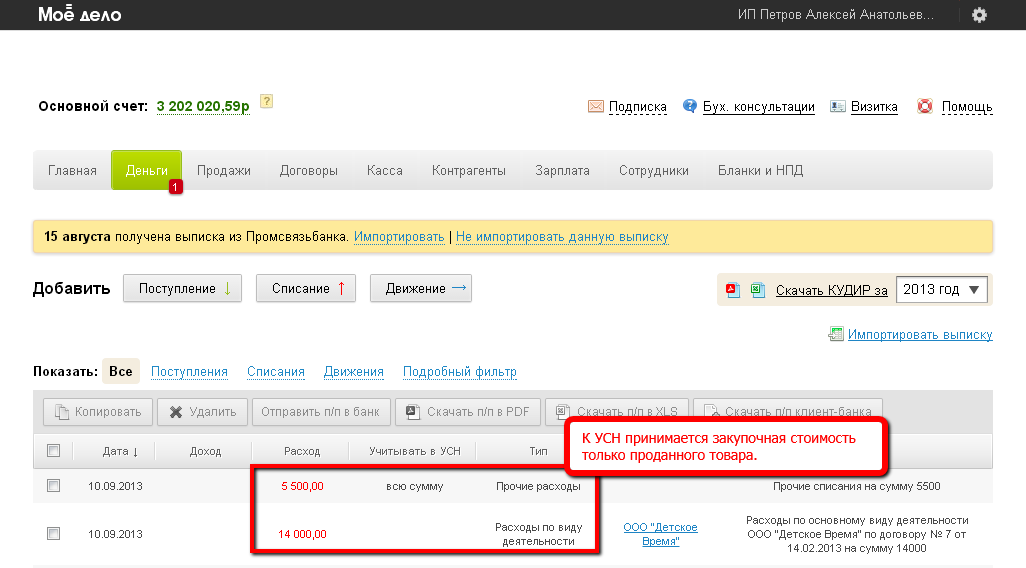Viewport: 1026px width, 568px height.
Task: Click the 14 000,00 expense amount
Action: [x=302, y=534]
